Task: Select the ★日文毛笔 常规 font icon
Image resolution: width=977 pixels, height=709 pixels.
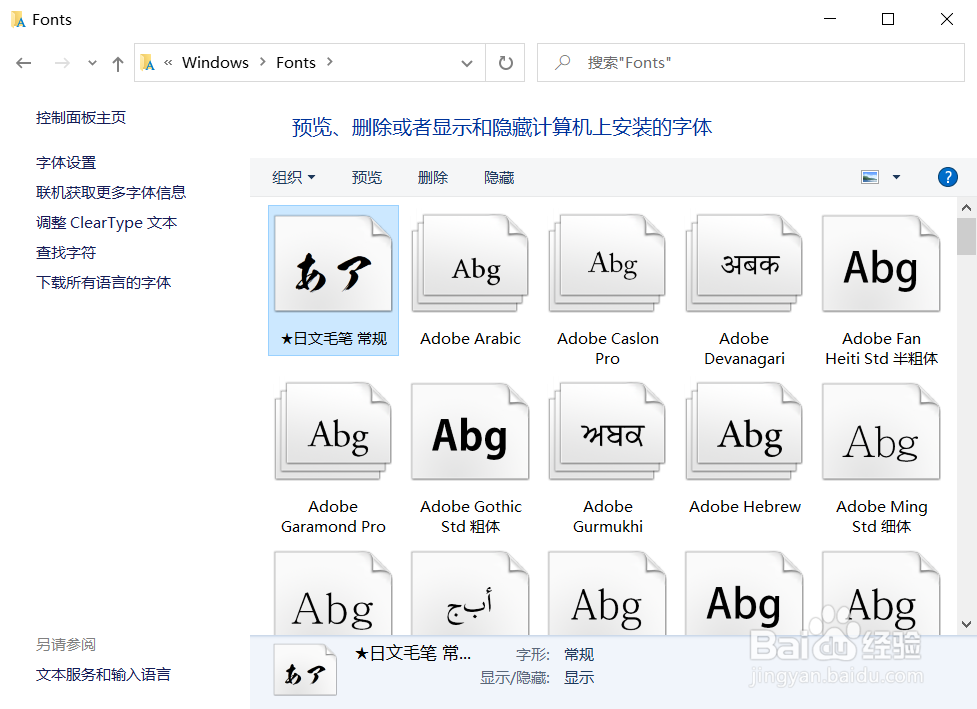Action: (333, 264)
